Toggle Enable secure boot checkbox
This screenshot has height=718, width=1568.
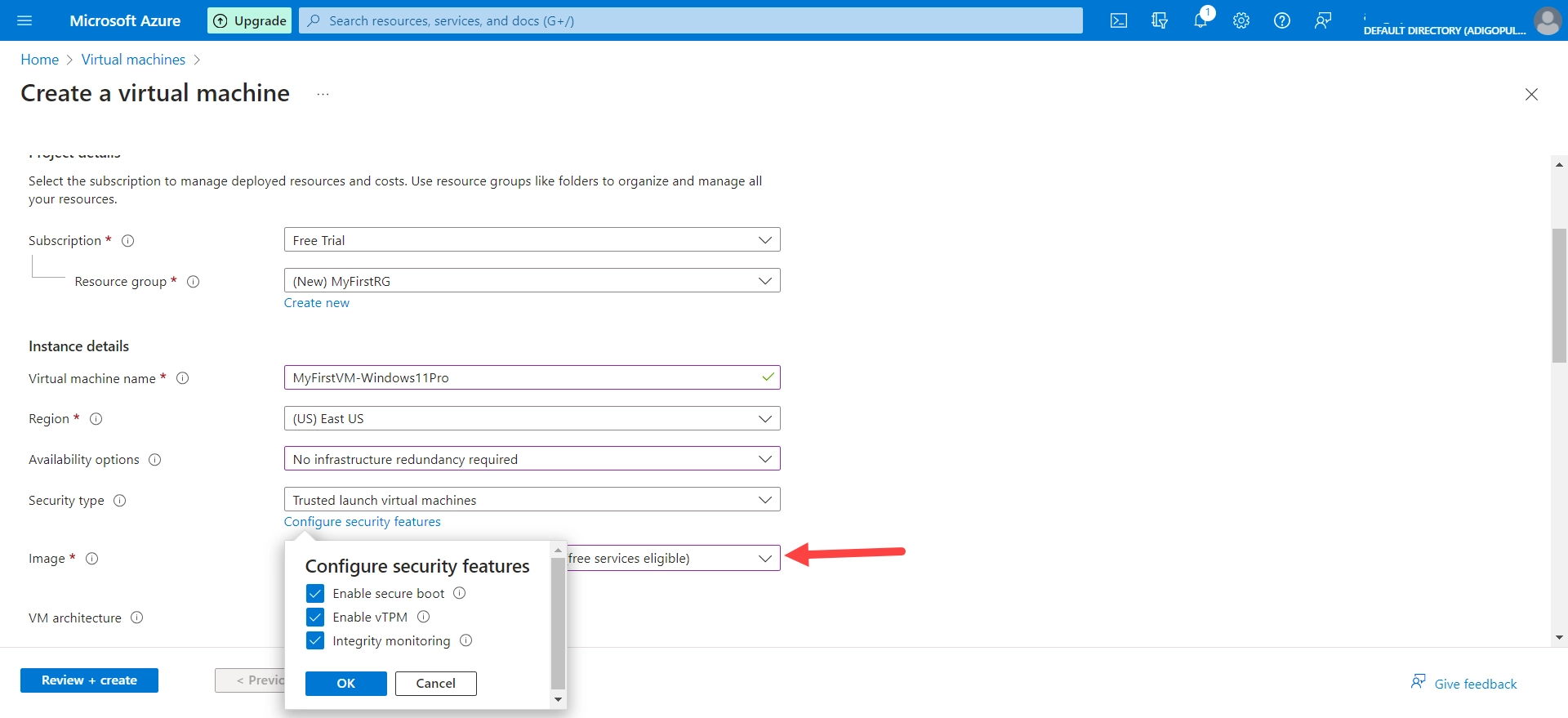coord(315,593)
